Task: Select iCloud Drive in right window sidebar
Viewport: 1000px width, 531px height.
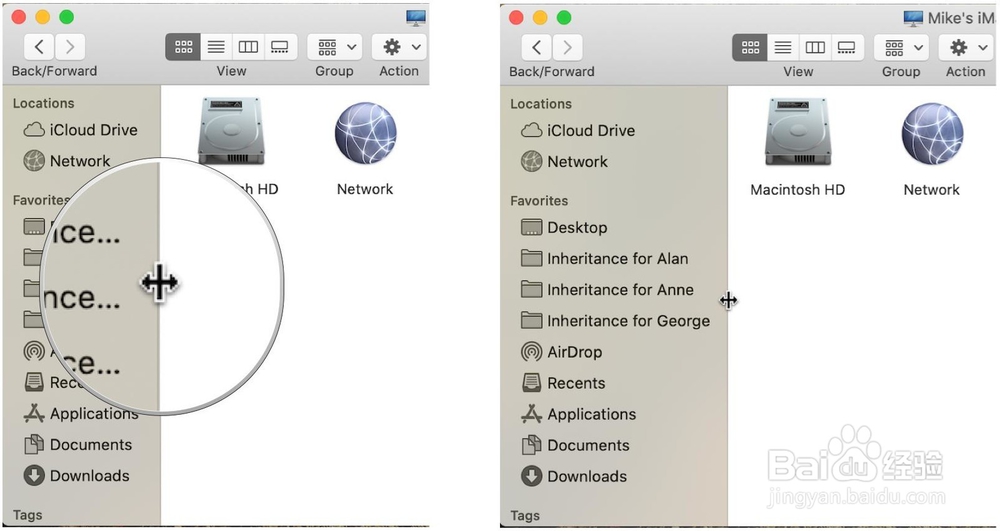Action: point(578,131)
